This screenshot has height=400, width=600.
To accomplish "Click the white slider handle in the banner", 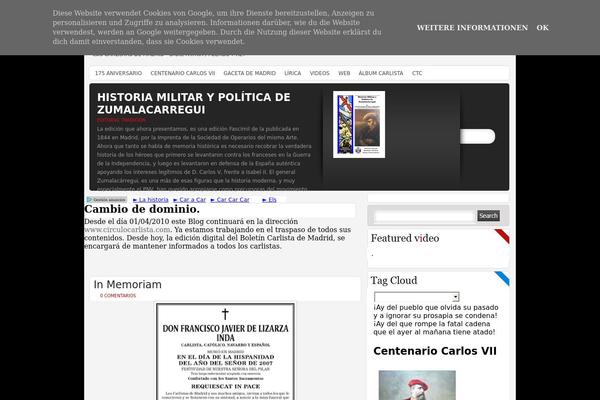I will (478, 136).
